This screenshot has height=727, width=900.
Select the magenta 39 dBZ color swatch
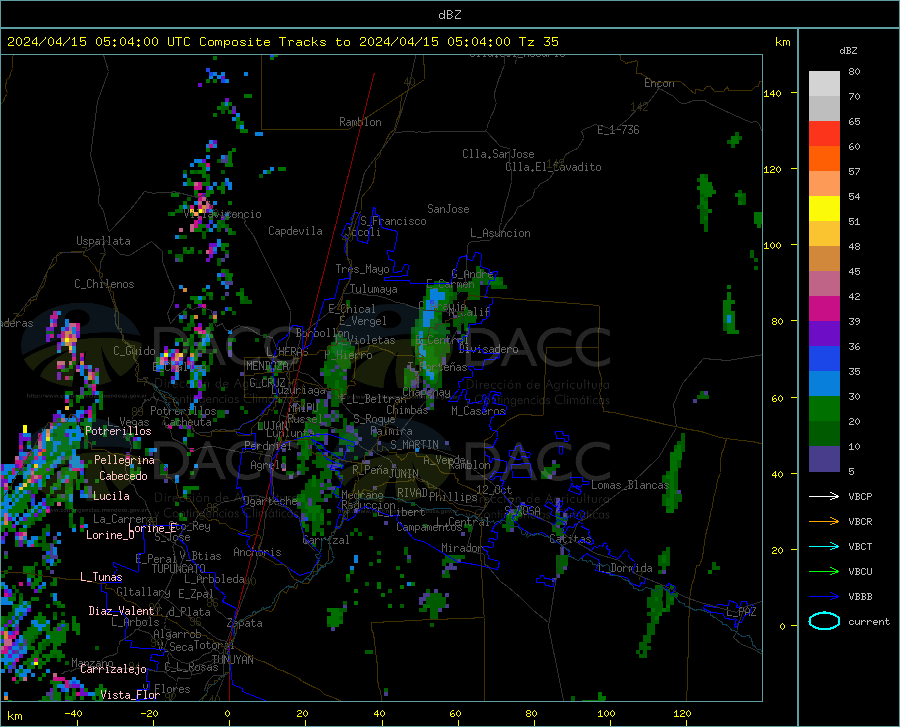point(824,309)
